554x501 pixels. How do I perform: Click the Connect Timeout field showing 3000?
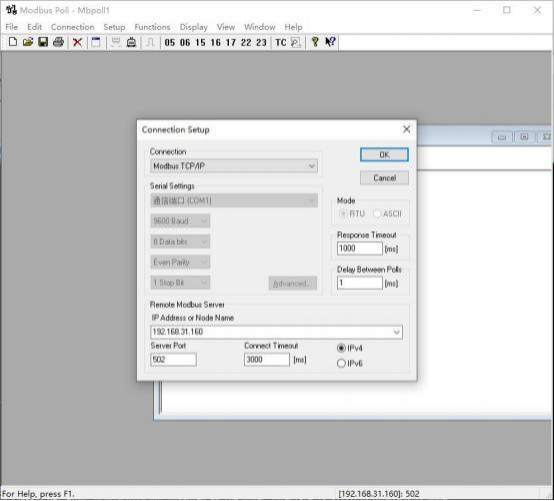click(x=267, y=360)
